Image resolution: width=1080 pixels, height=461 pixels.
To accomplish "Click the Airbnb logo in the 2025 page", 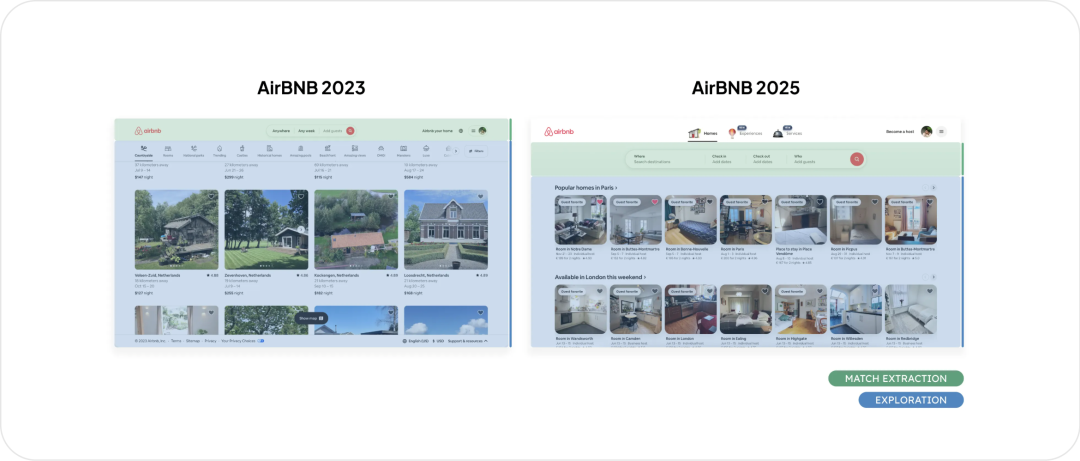I will (x=559, y=132).
